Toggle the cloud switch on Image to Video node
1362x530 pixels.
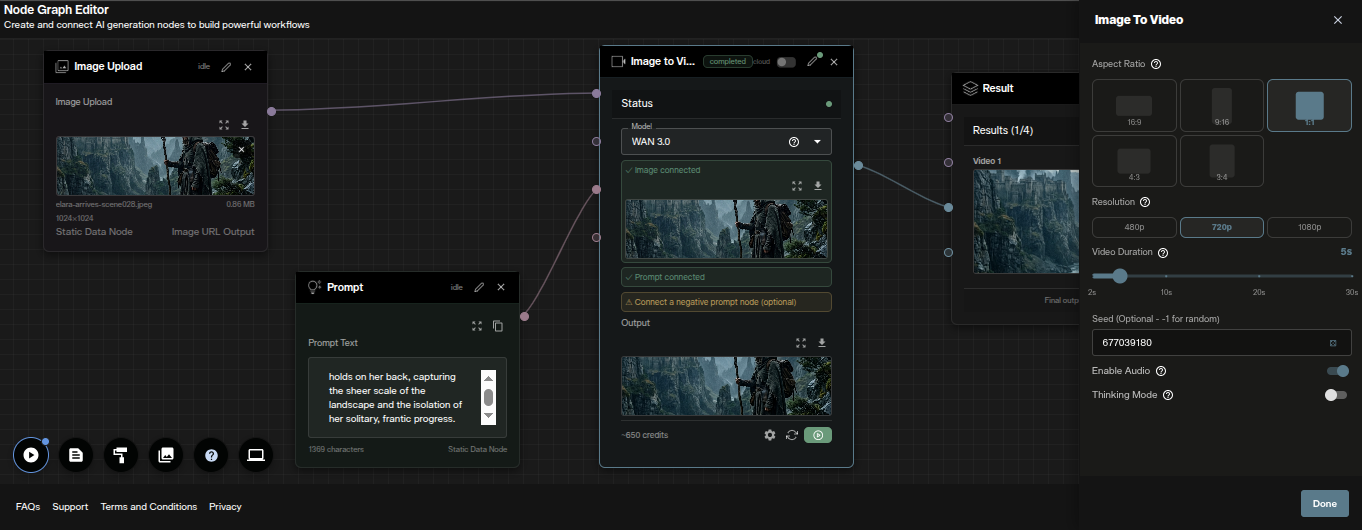tap(786, 62)
